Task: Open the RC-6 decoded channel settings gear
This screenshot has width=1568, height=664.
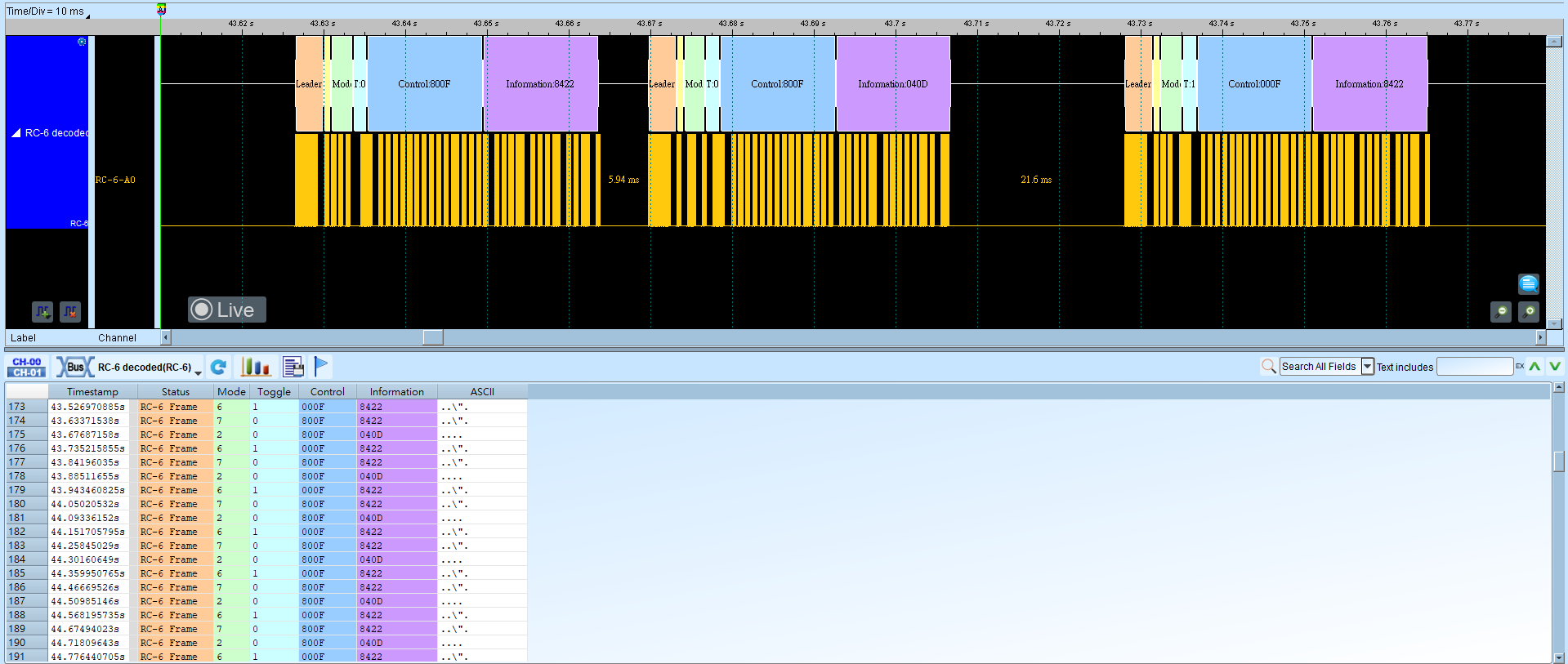Action: 82,42
